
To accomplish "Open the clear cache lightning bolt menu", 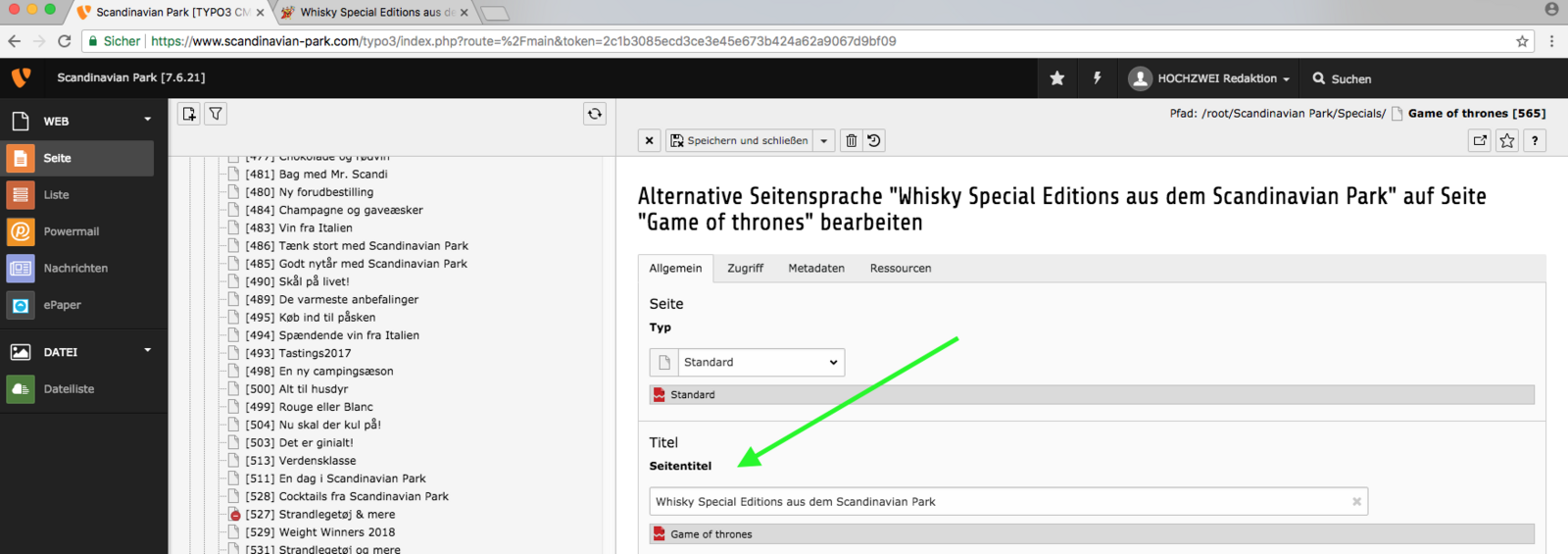I will [x=1097, y=78].
